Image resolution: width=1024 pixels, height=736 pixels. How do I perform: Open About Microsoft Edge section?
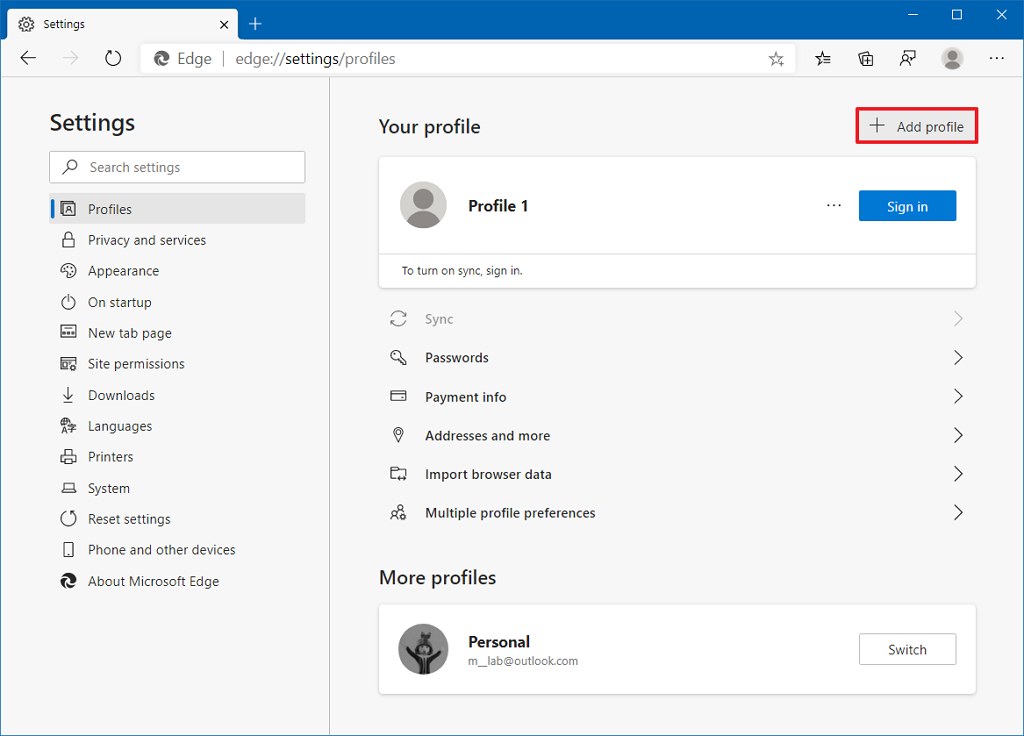153,581
